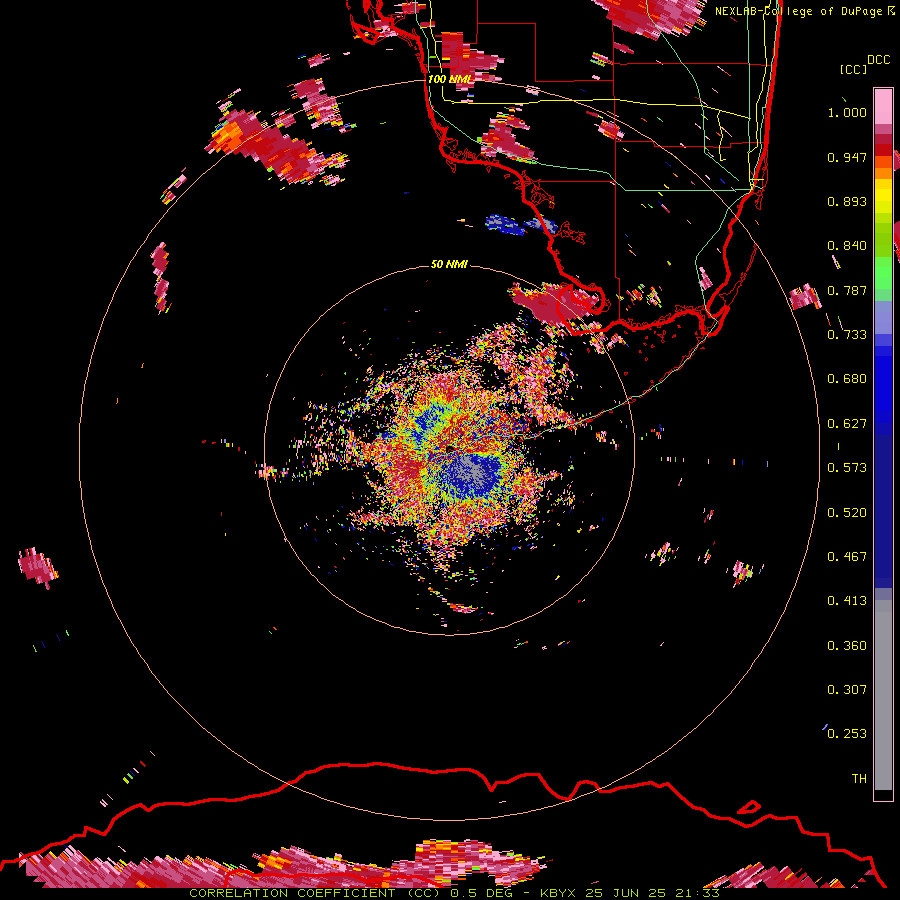Click the 25 JUN 25 date stamp
The width and height of the screenshot is (900, 900).
tap(625, 893)
